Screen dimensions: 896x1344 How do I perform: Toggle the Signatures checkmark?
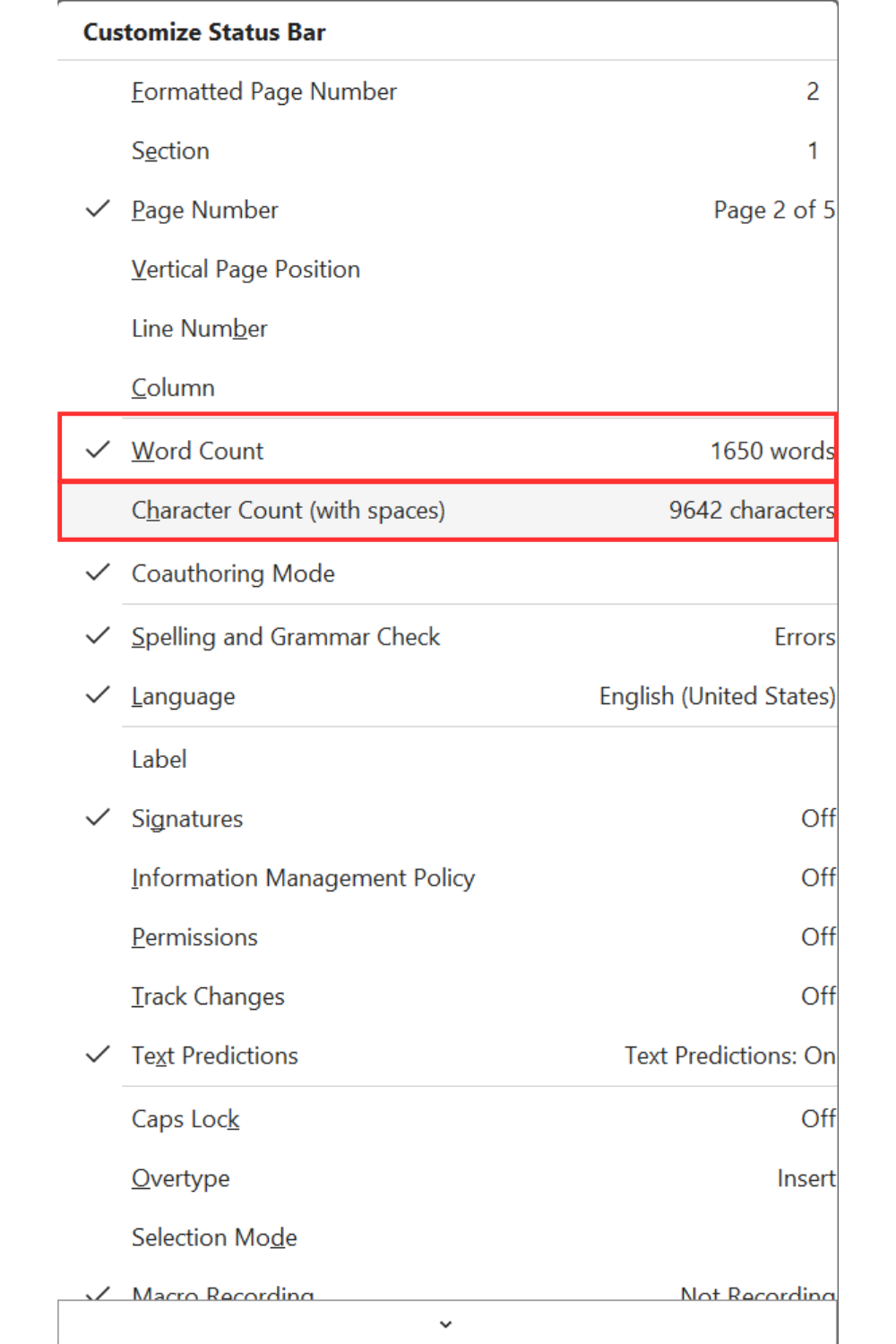98,818
